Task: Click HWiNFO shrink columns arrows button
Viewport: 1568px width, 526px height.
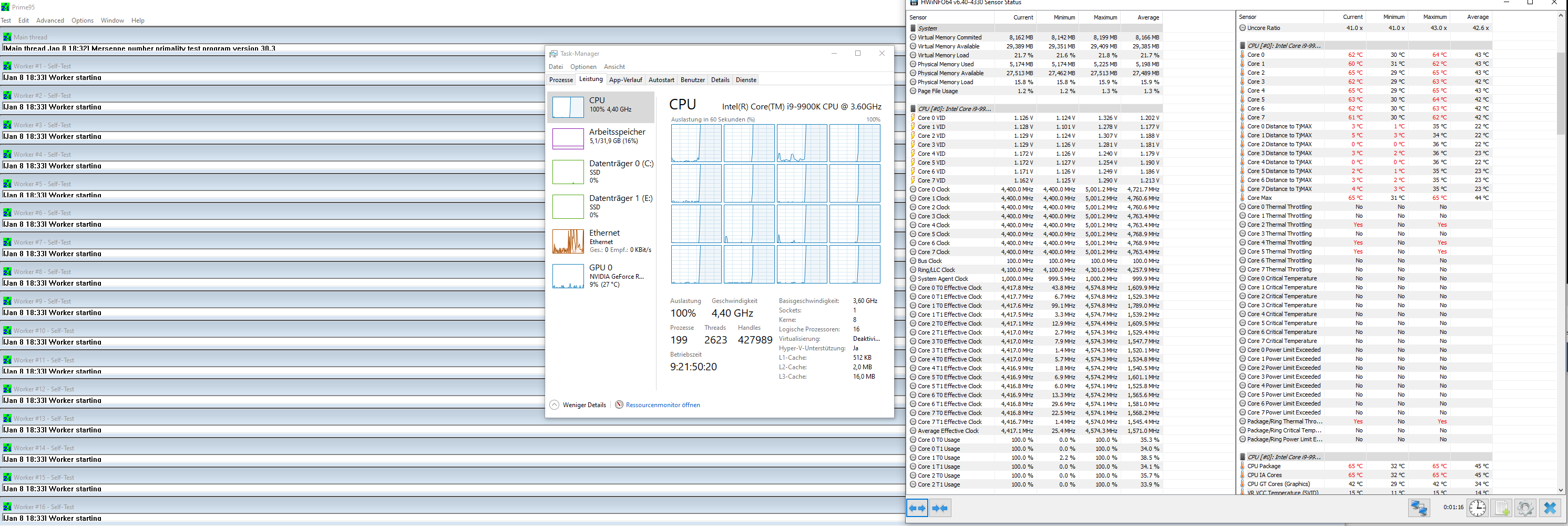Action: pos(940,508)
